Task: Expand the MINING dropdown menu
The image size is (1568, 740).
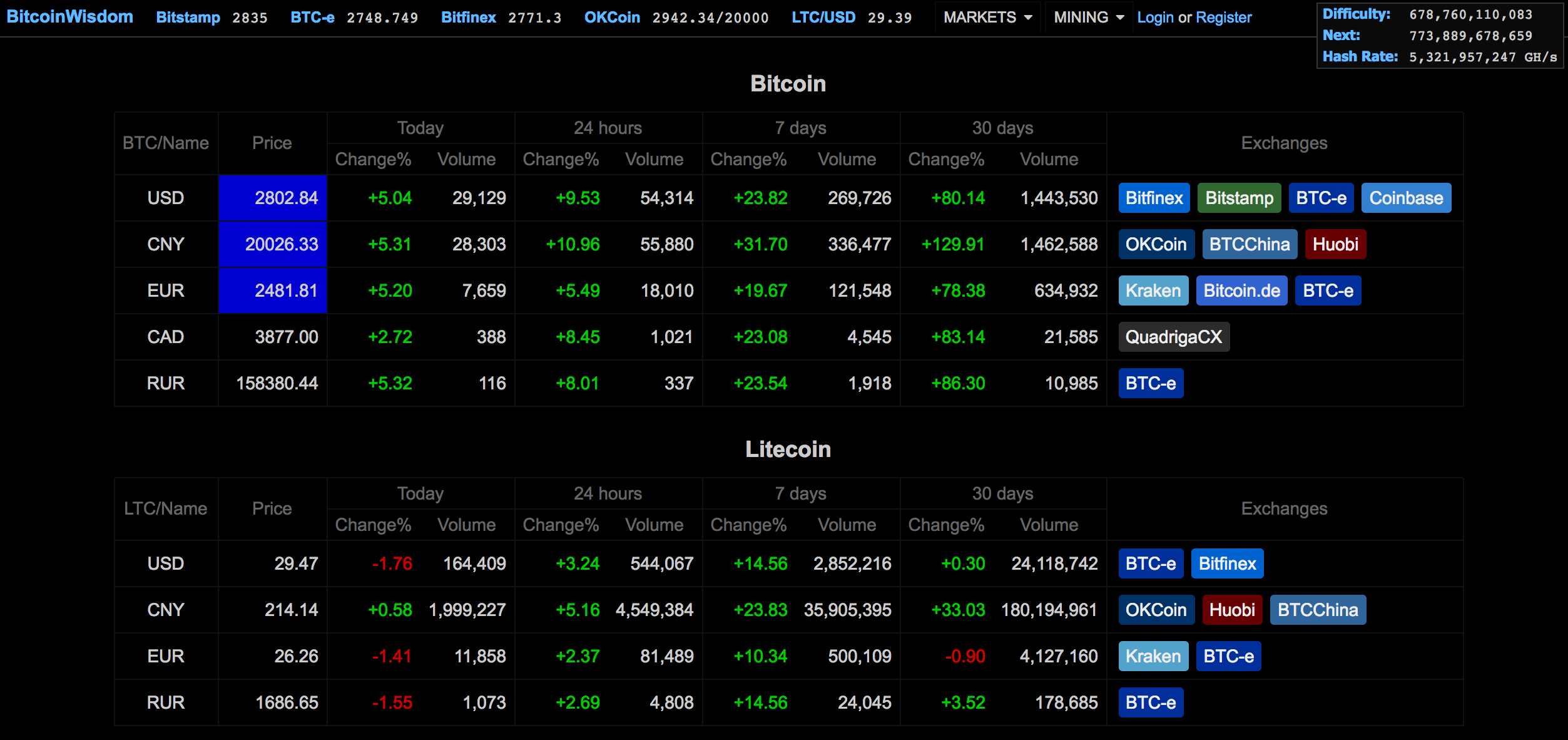Action: (1088, 18)
